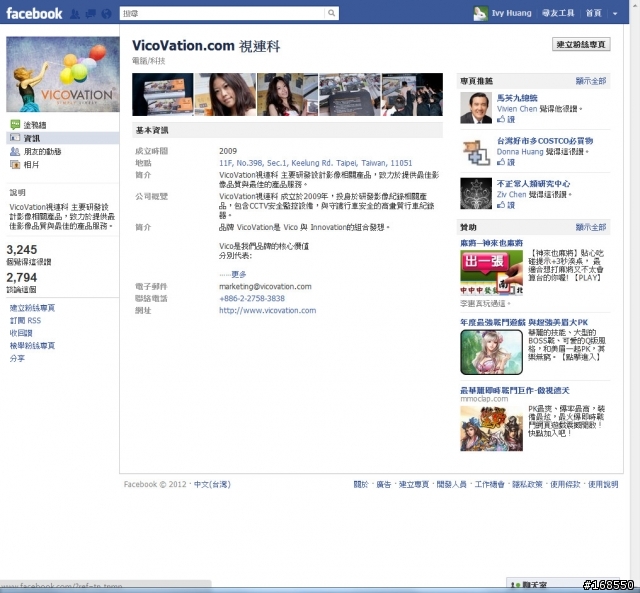Open Ivy Huang profile link
Image resolution: width=640 pixels, height=593 pixels.
click(511, 13)
